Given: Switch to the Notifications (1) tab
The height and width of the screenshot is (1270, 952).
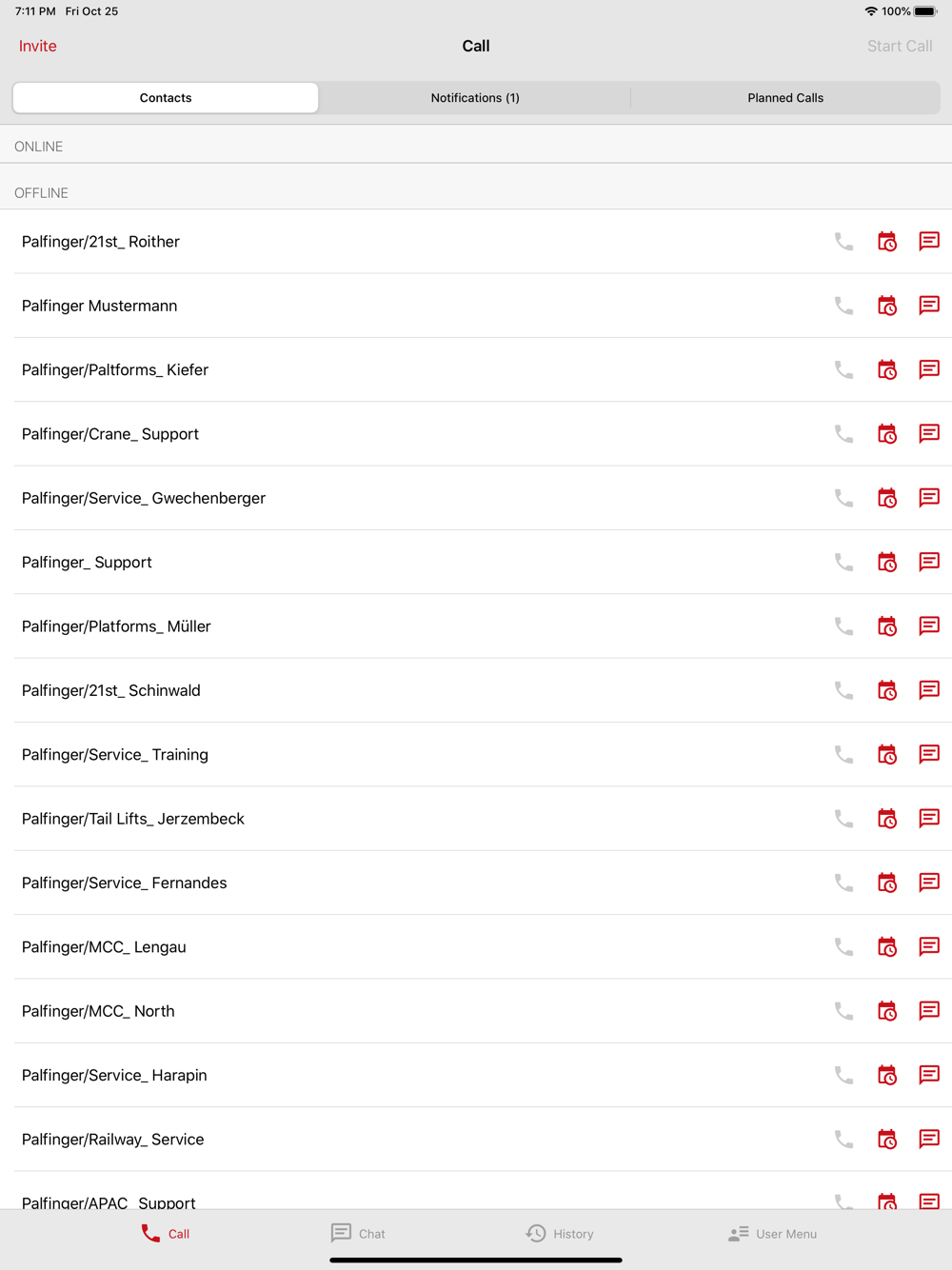Looking at the screenshot, I should coord(475,98).
